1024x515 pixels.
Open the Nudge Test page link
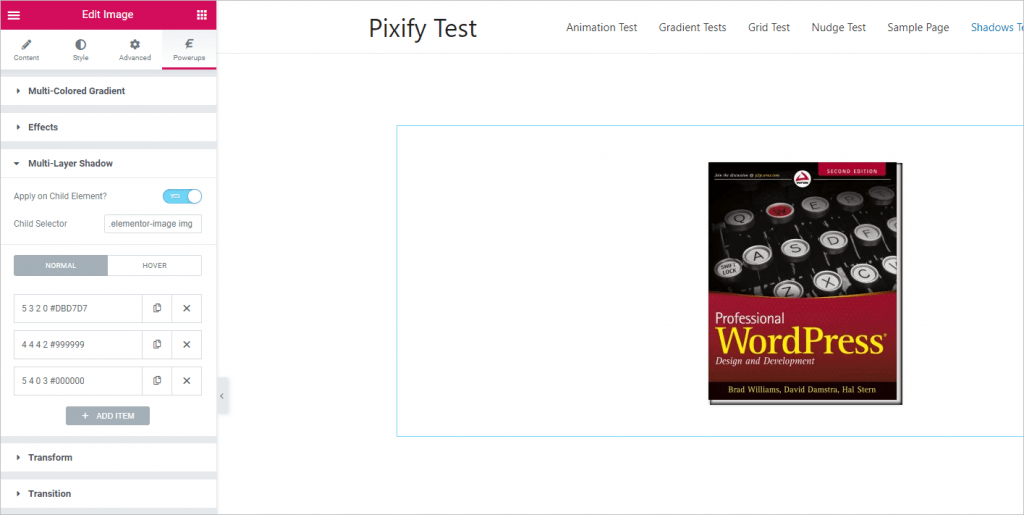point(839,27)
